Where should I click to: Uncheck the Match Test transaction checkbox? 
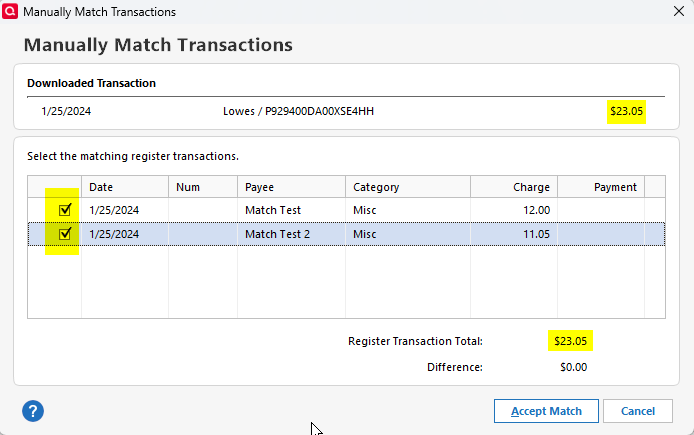66,210
